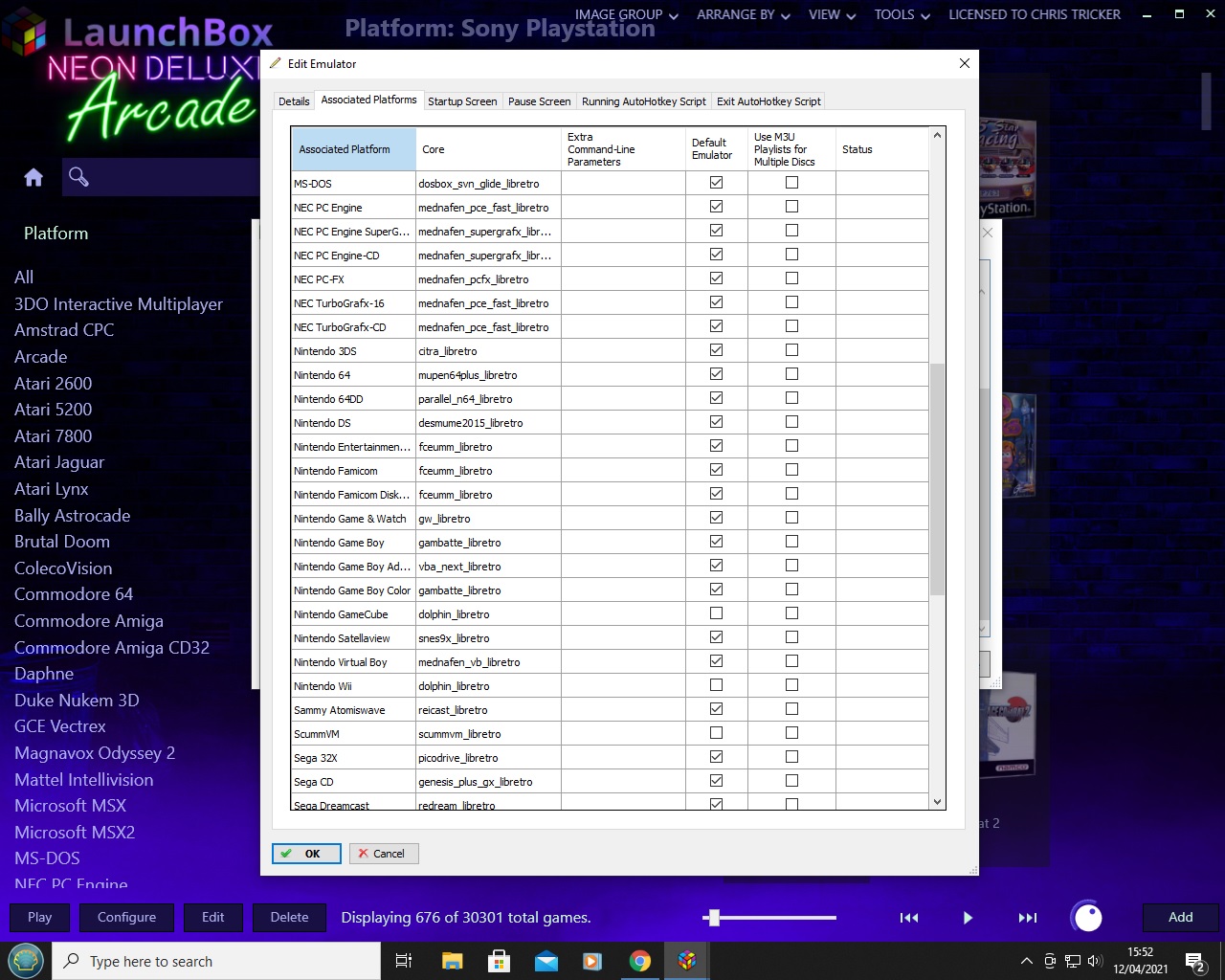The height and width of the screenshot is (980, 1225).
Task: Click Edit button in bottom bar
Action: pos(212,917)
